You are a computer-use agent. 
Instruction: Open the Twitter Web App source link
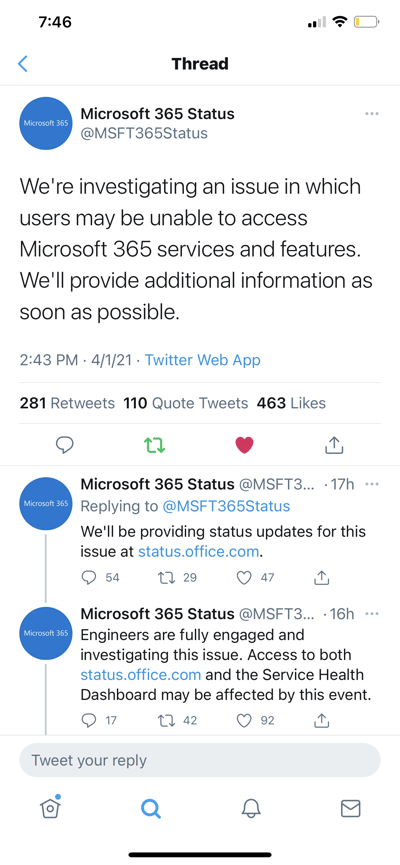[202, 360]
